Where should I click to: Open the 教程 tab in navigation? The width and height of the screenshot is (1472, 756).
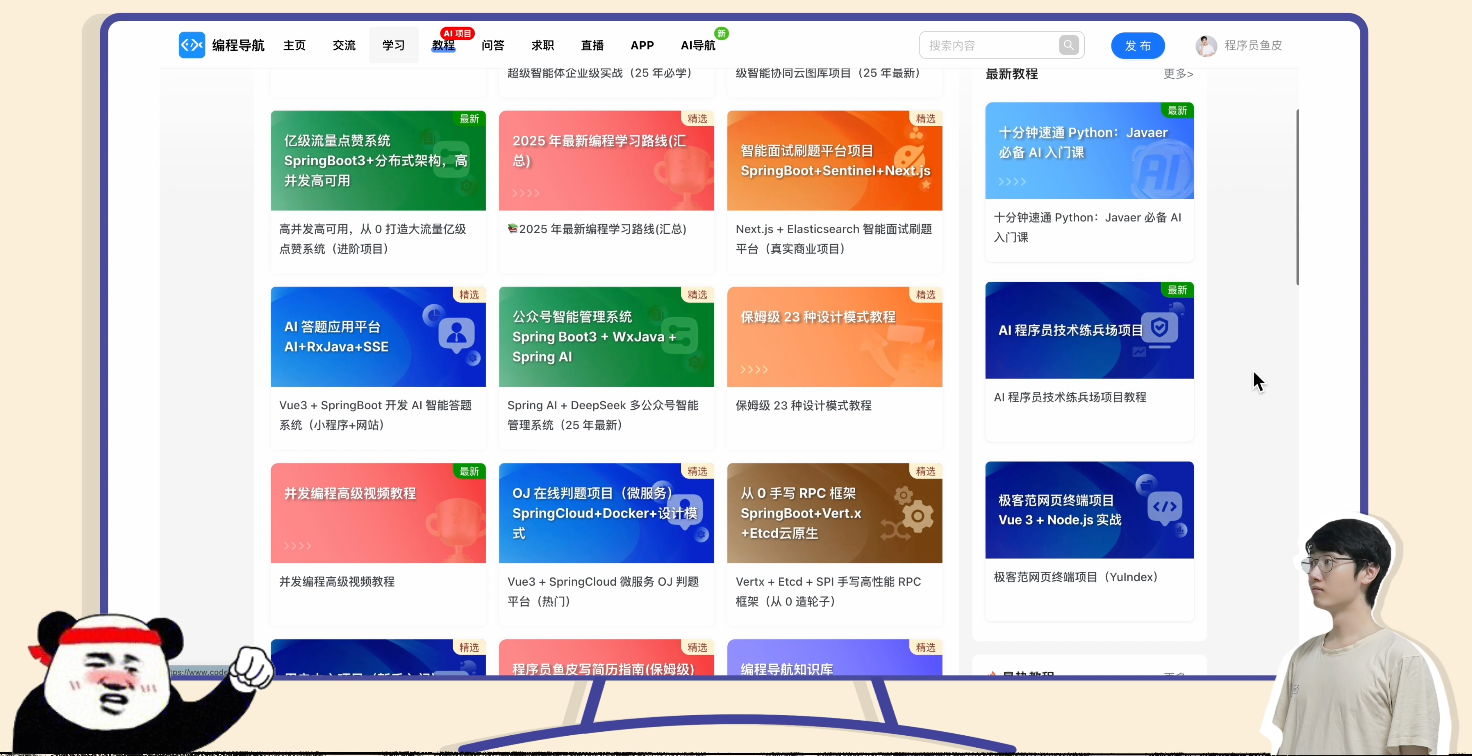pyautogui.click(x=443, y=46)
